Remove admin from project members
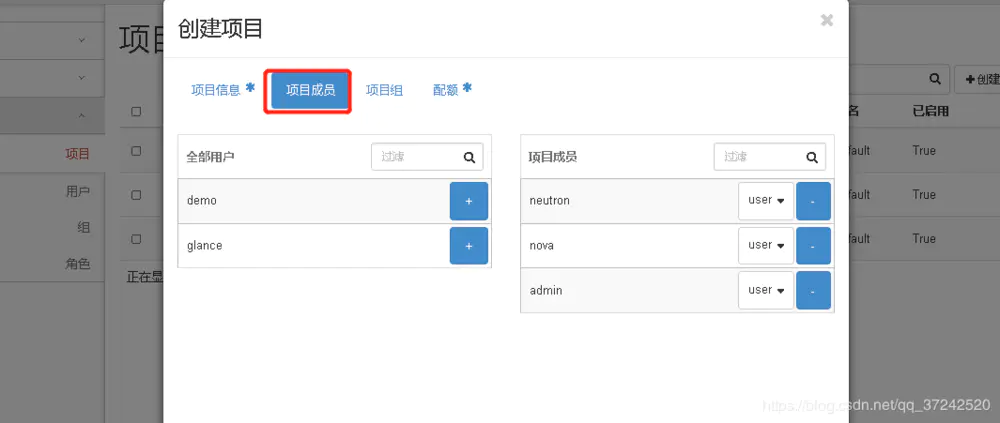Viewport: 1000px width, 423px height. tap(813, 290)
